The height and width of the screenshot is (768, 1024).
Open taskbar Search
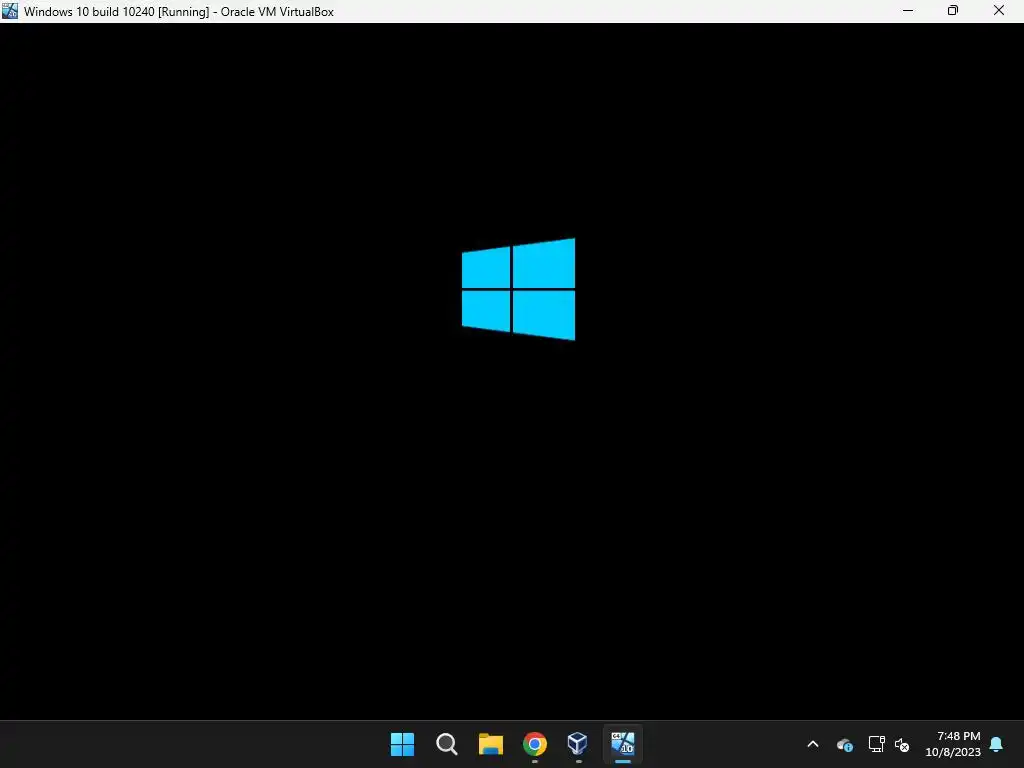447,744
